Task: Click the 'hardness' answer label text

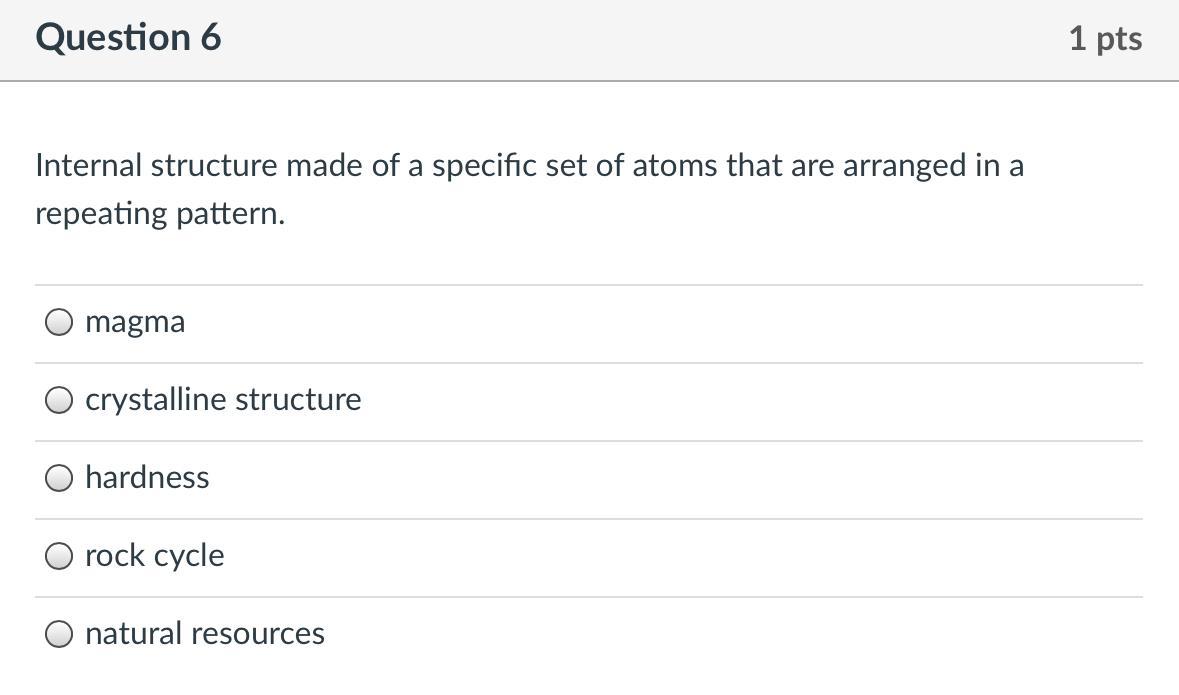Action: [x=147, y=478]
